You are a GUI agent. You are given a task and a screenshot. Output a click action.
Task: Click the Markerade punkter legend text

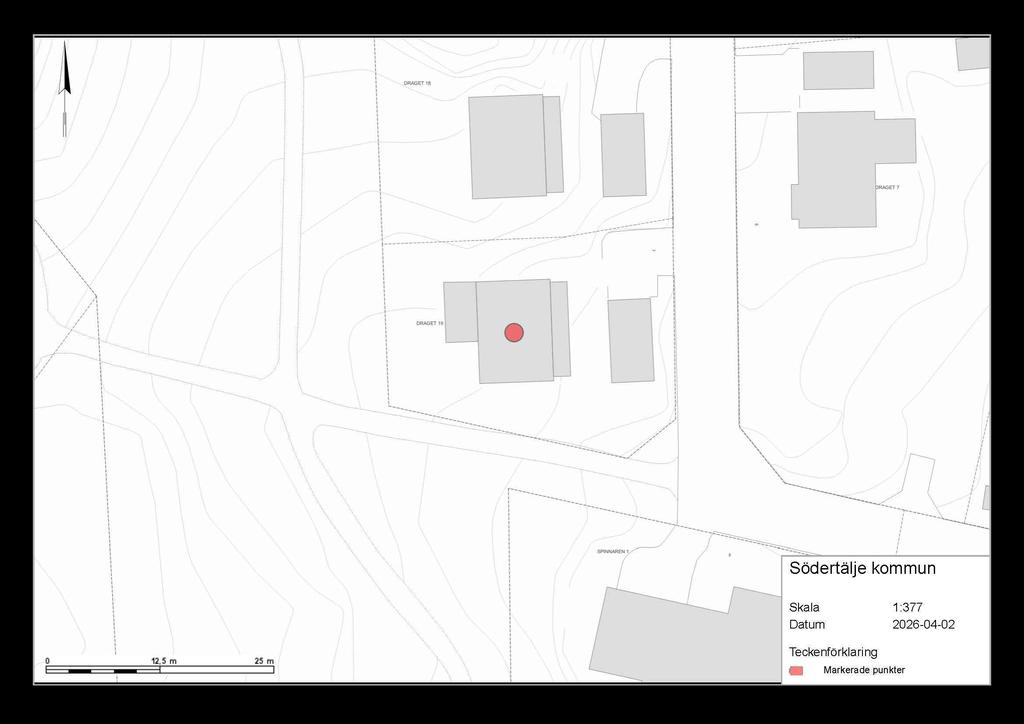pos(864,670)
